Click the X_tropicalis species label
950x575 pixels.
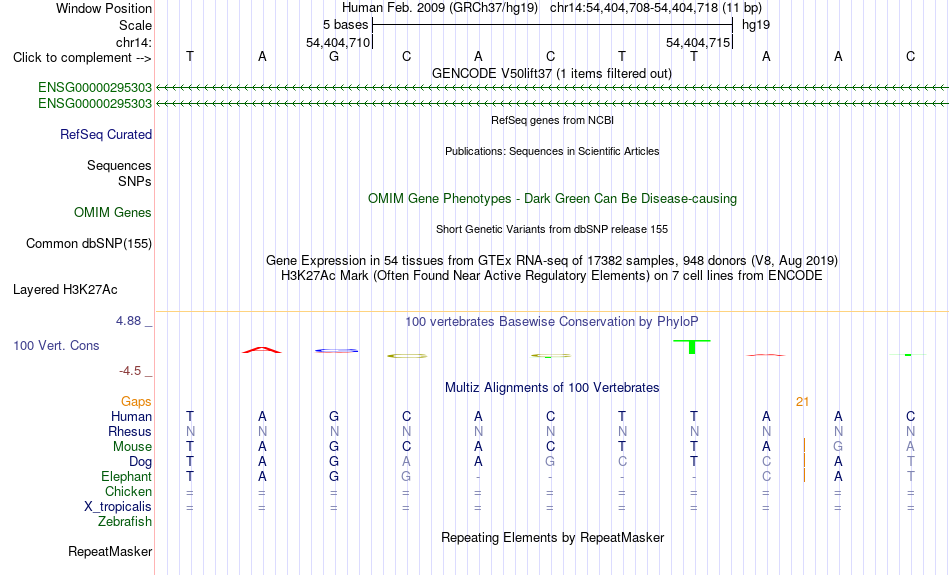click(118, 507)
